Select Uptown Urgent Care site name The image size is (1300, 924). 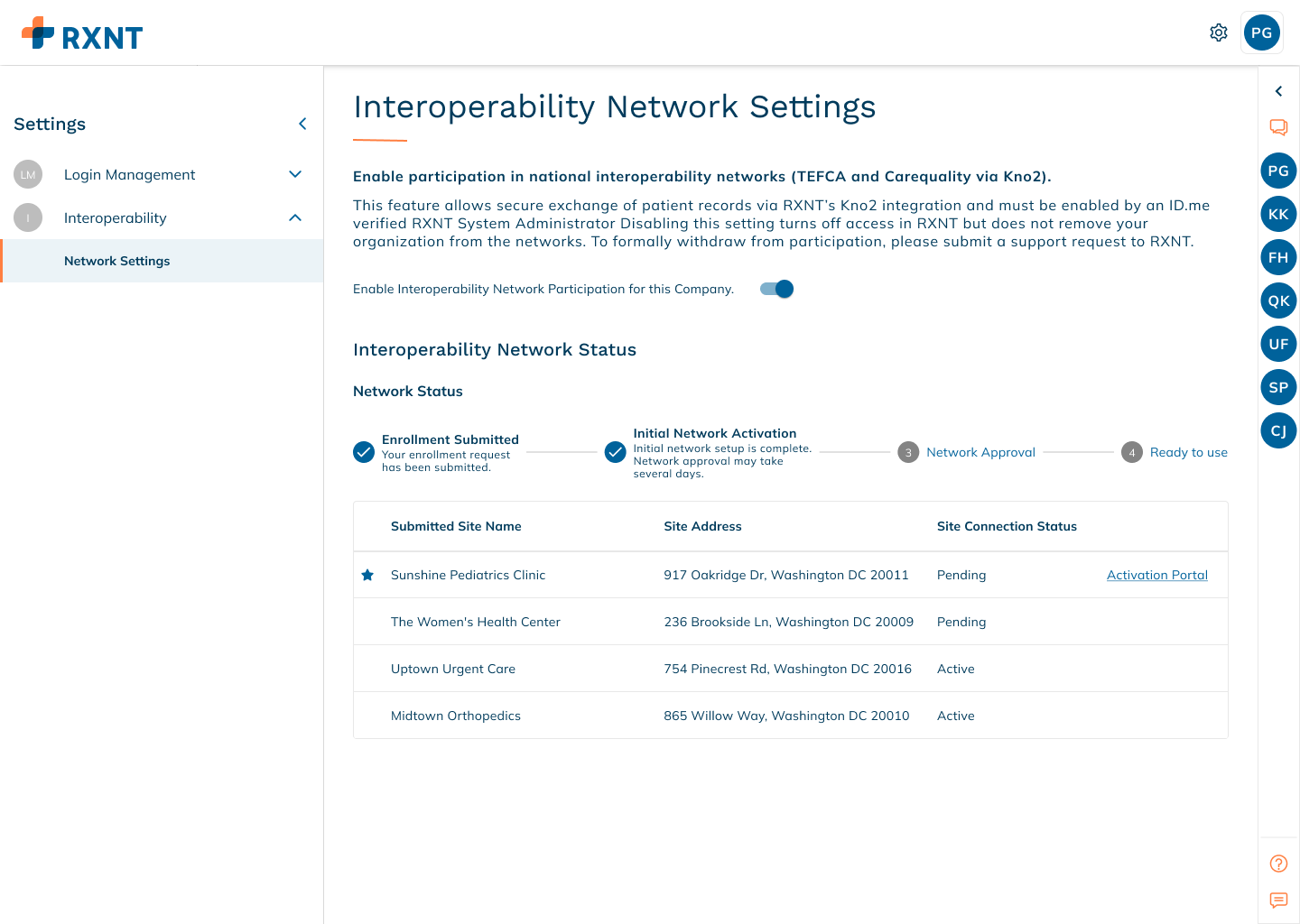pyautogui.click(x=453, y=669)
